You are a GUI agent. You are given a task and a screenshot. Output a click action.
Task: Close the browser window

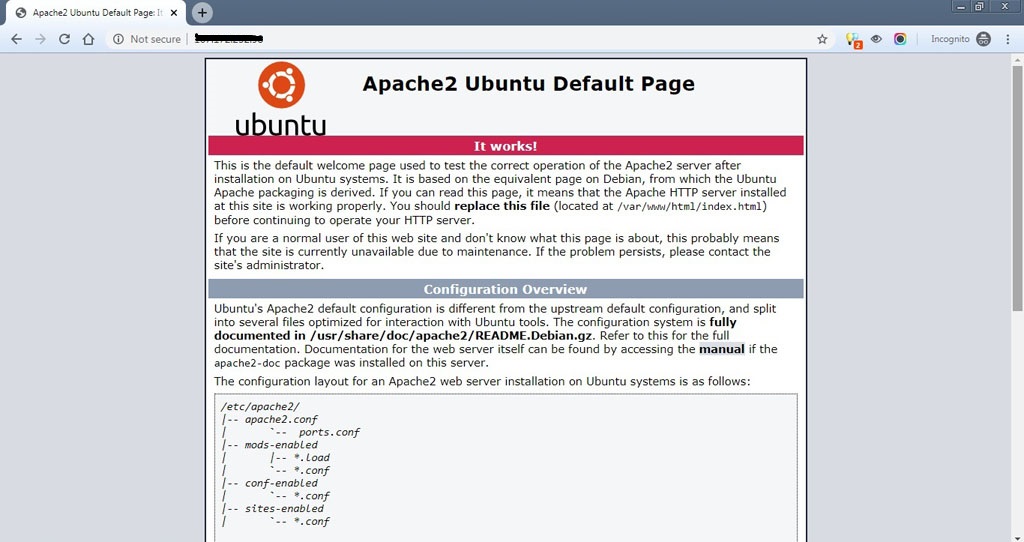(x=1005, y=7)
